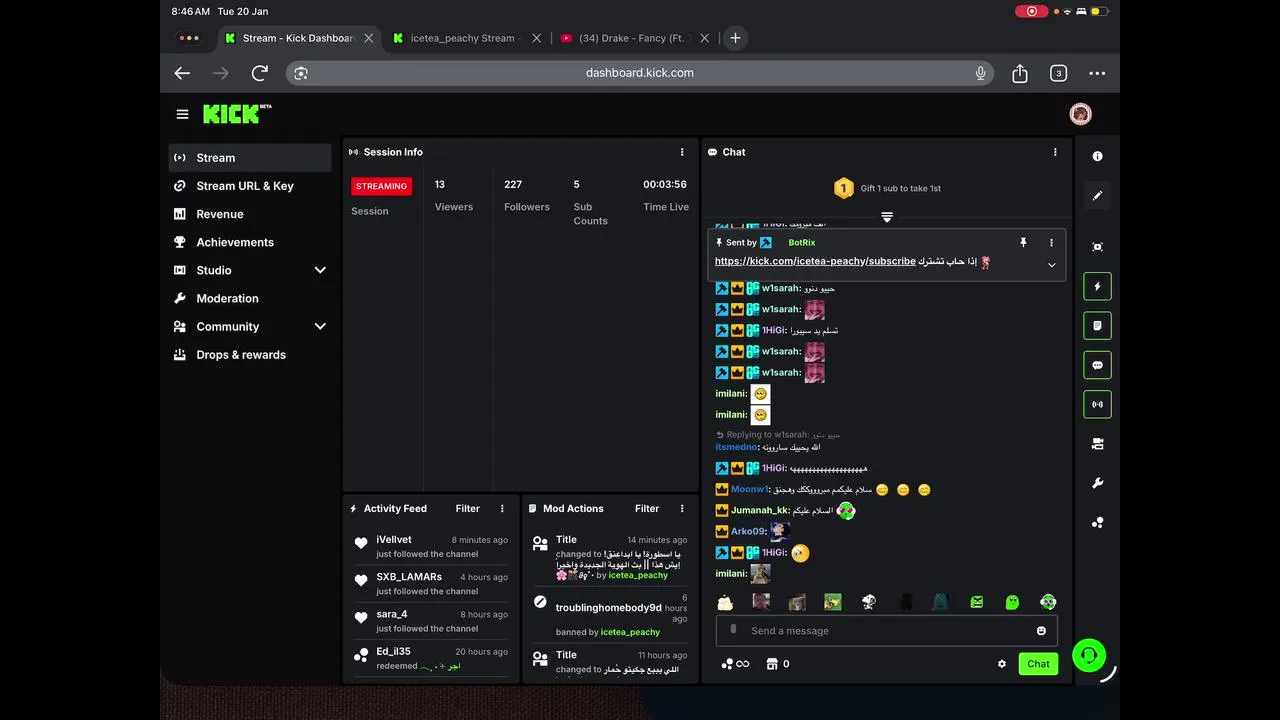This screenshot has width=1280, height=720.
Task: Focus the Send a message field
Action: click(x=886, y=631)
